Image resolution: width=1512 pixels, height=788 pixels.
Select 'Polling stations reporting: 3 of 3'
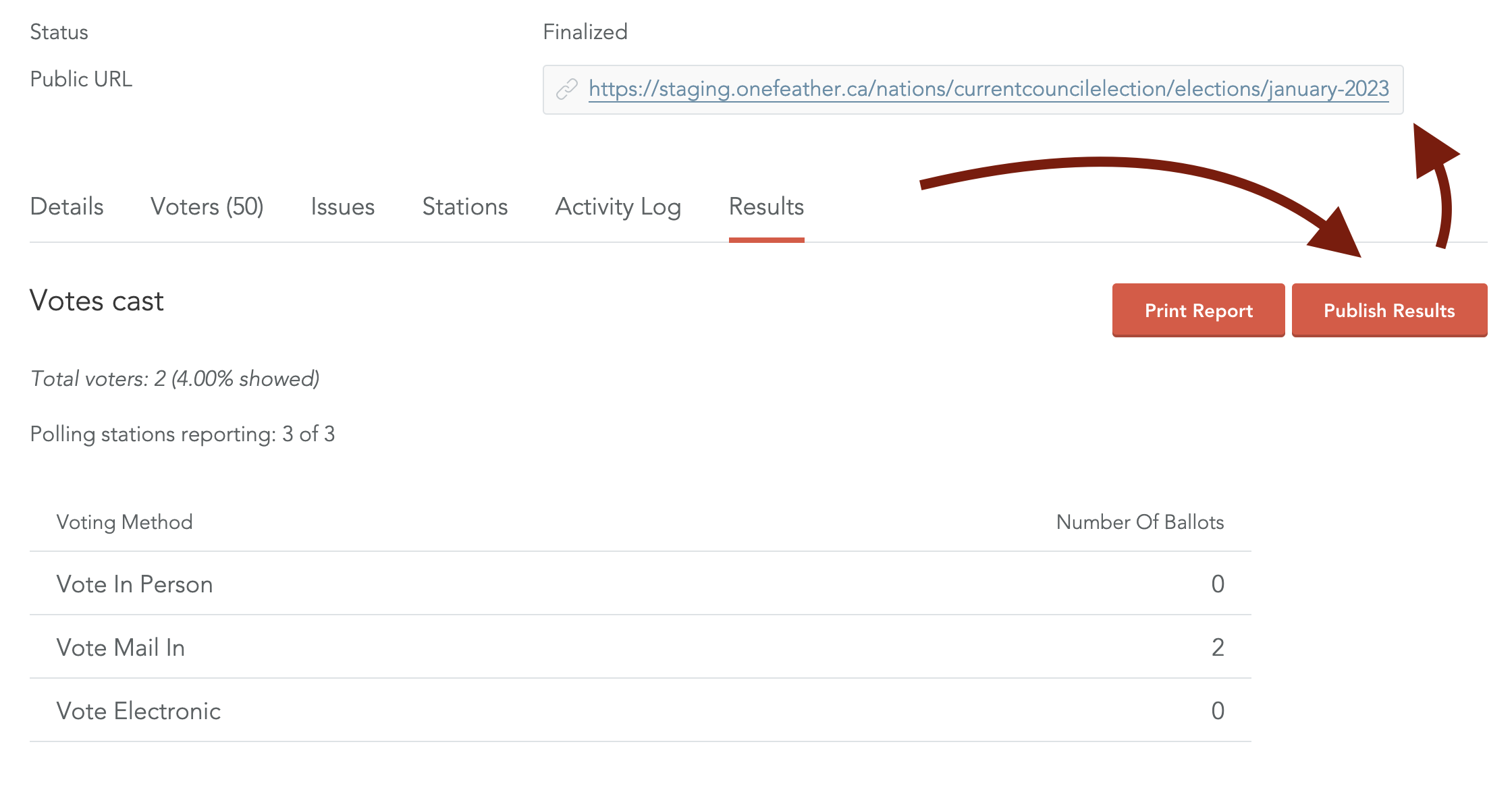pos(182,434)
